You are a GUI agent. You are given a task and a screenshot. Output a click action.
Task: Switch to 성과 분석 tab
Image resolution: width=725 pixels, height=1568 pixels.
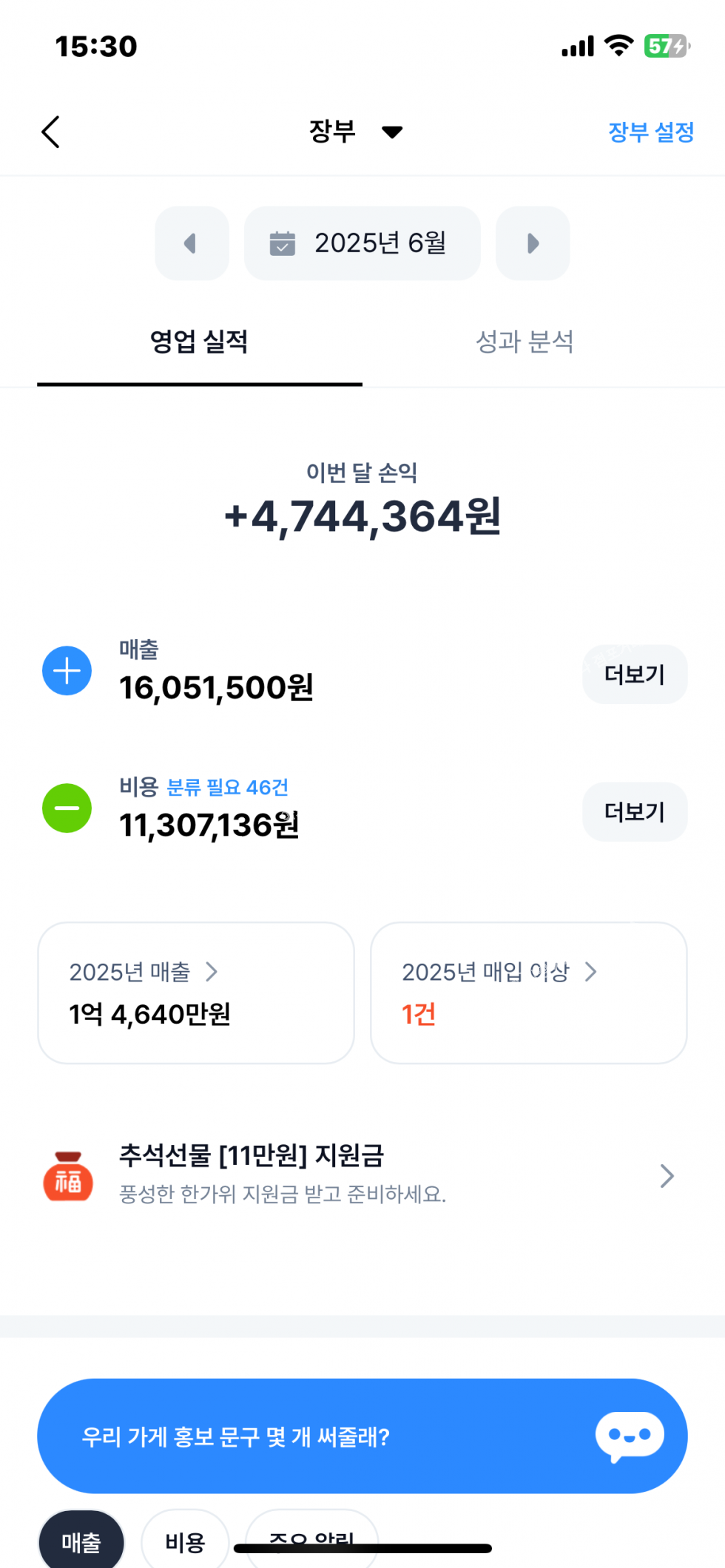525,342
